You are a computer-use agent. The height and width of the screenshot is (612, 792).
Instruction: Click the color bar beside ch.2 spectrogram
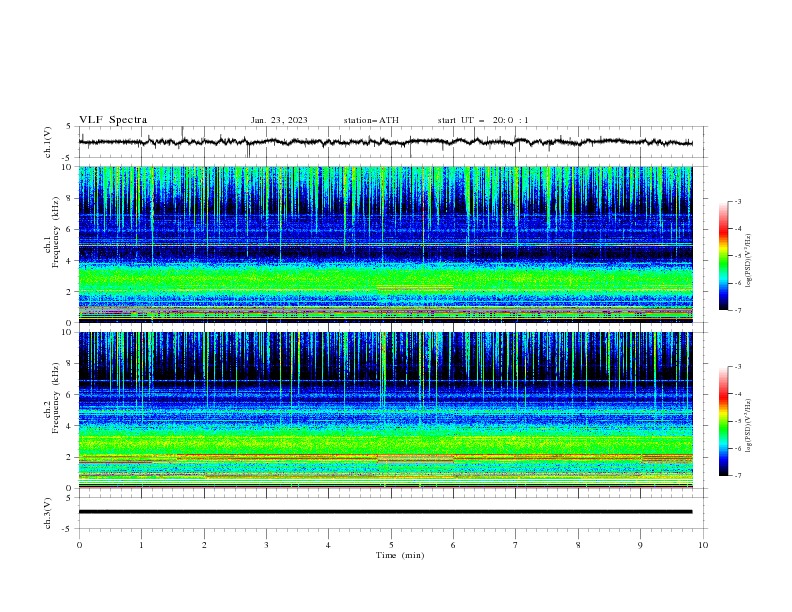click(723, 421)
